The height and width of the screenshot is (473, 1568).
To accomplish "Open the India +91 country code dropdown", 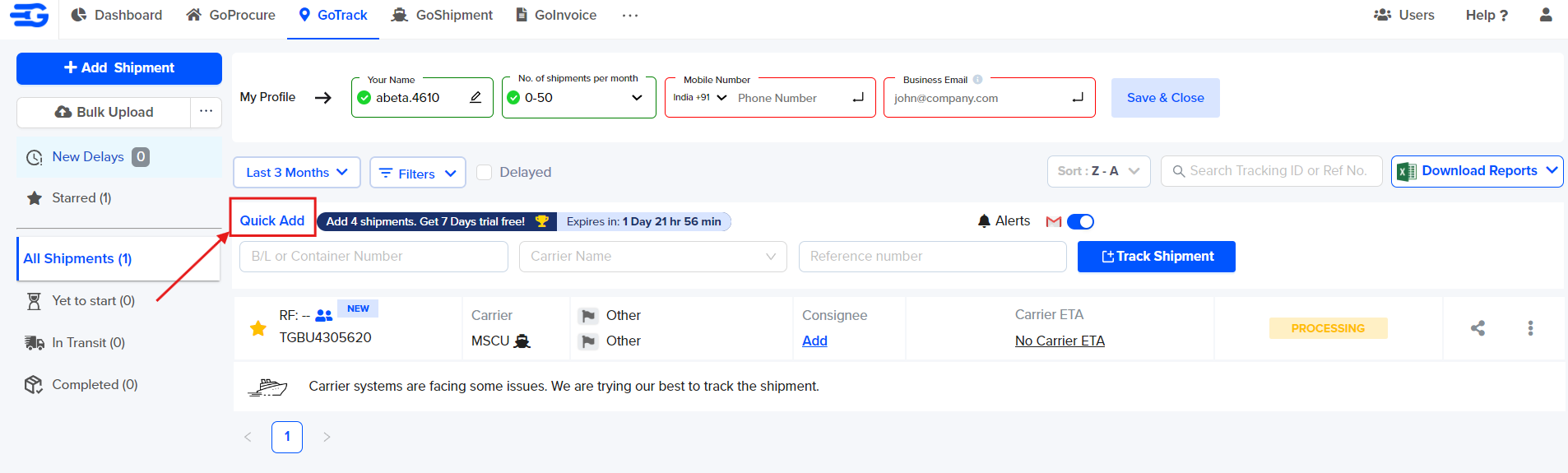I will pyautogui.click(x=700, y=97).
